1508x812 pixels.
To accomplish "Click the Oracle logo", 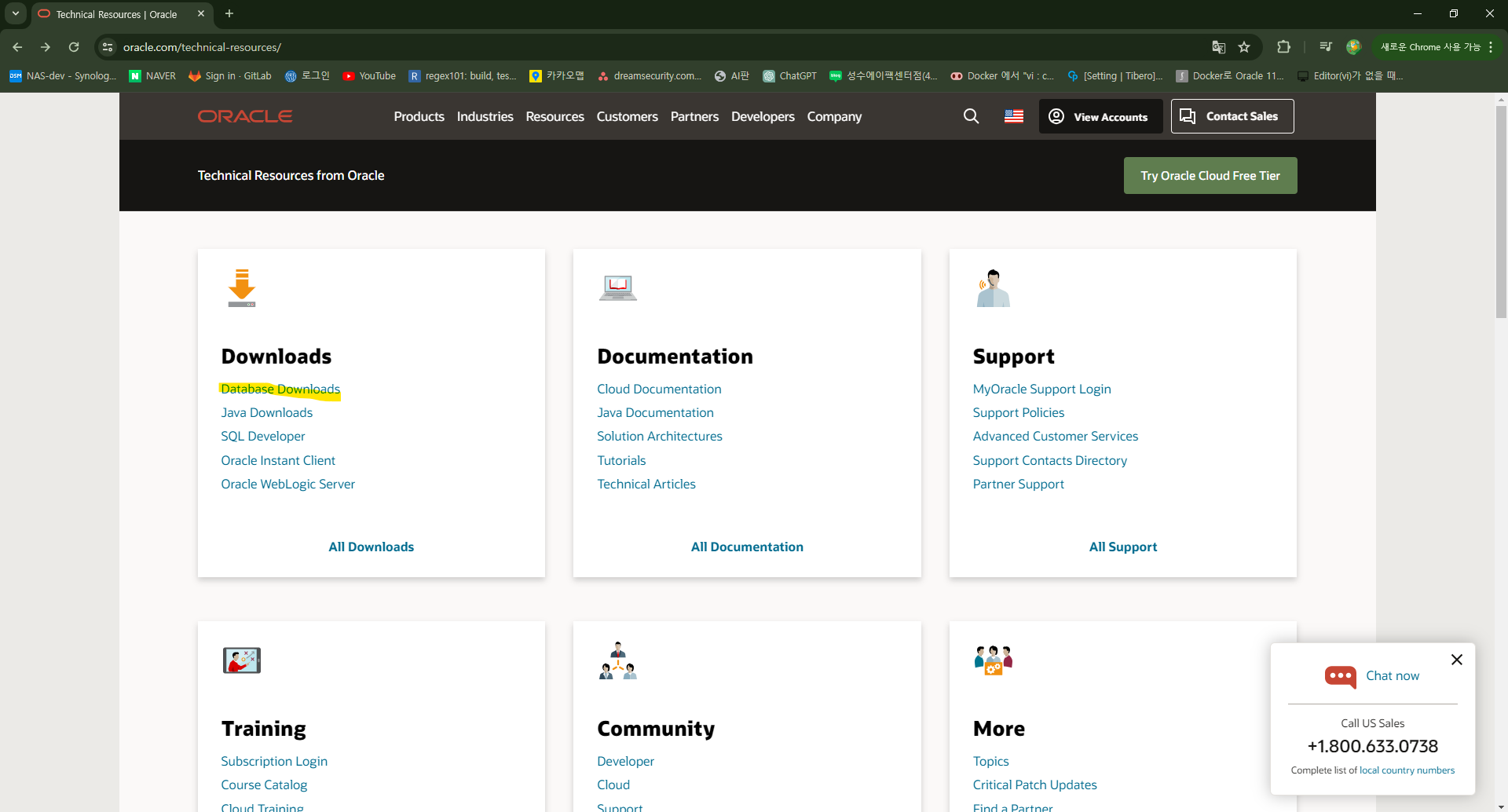I will pyautogui.click(x=245, y=116).
